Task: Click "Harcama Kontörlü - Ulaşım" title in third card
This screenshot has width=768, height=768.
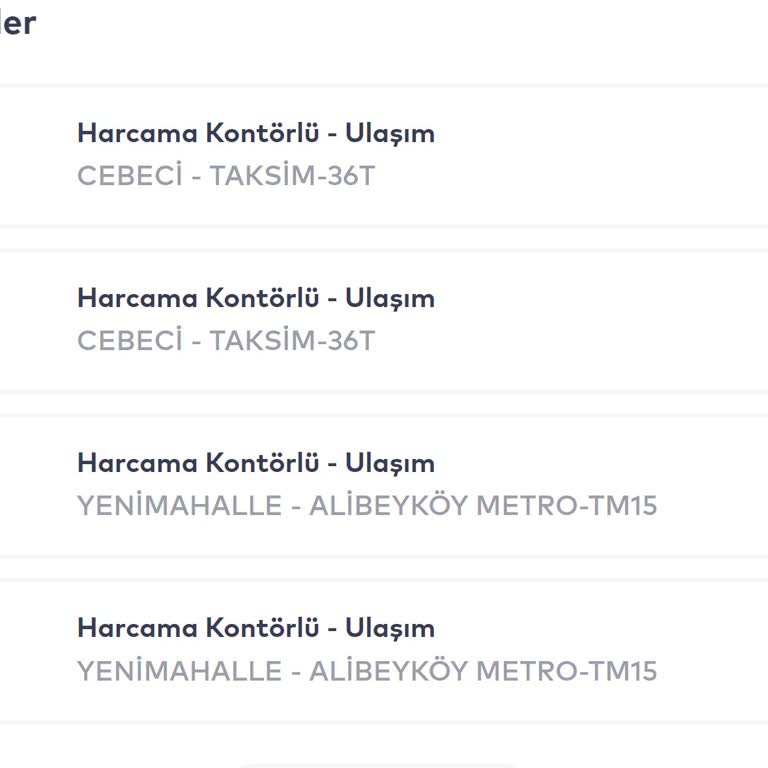Action: [x=256, y=463]
